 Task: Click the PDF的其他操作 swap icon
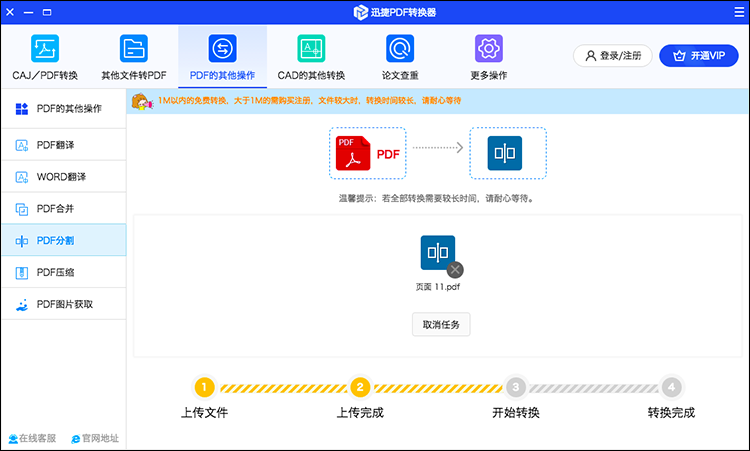tap(222, 48)
